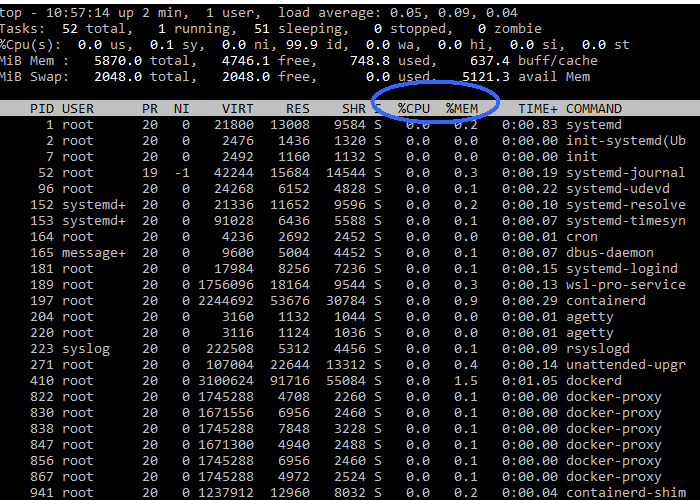
Task: Select the init-systemd(Ub command text
Action: click(625, 141)
